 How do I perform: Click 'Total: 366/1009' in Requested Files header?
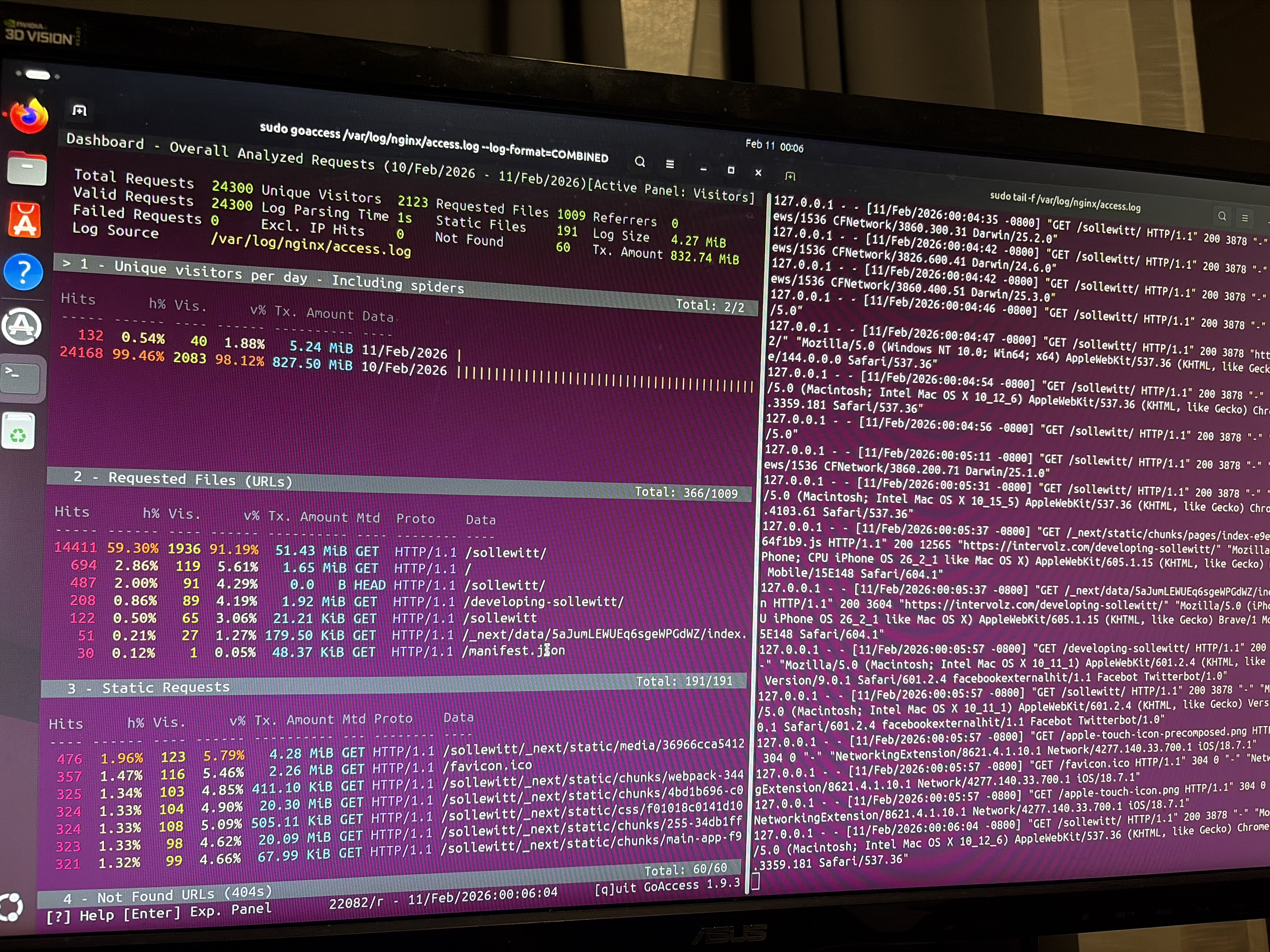686,492
